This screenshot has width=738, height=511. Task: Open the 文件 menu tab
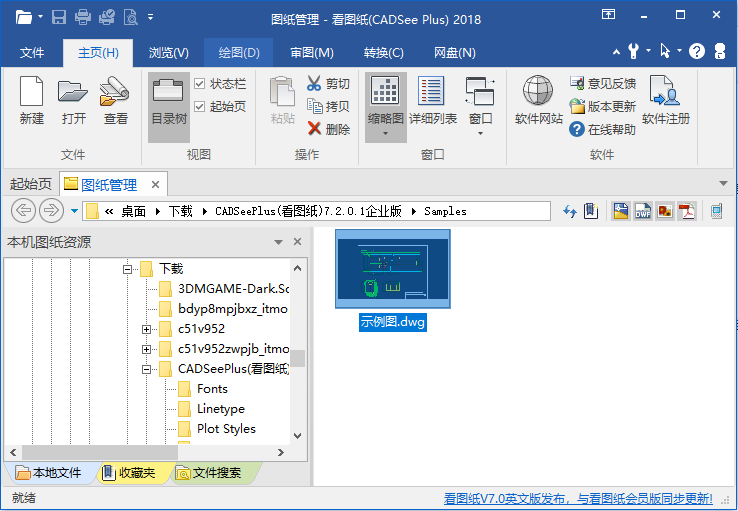32,53
